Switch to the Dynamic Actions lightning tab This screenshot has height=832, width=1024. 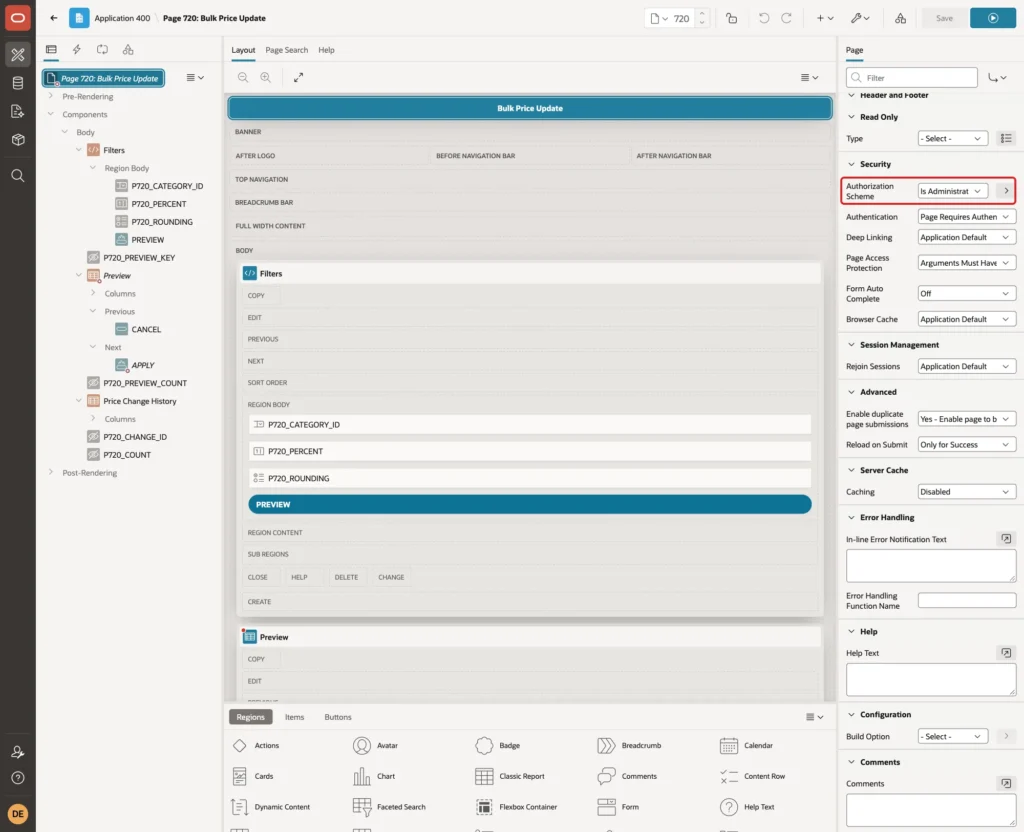coord(76,50)
